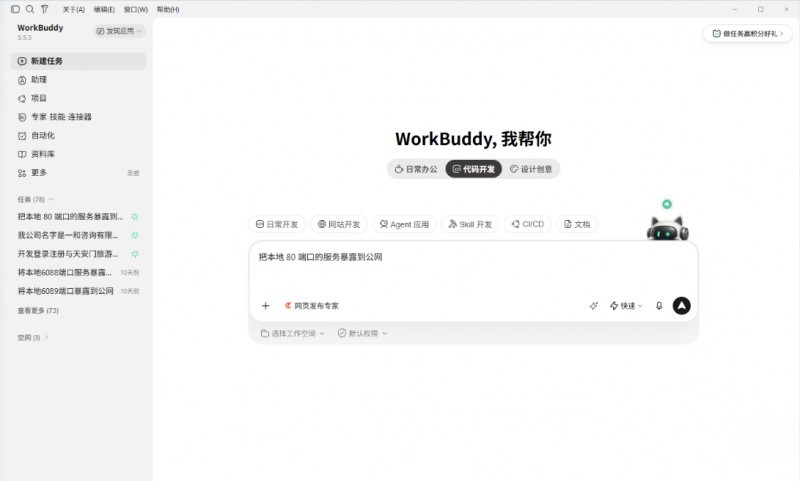Image resolution: width=800 pixels, height=481 pixels.
Task: Open task 我公司名字是一和咨询有限...
Action: [68, 235]
